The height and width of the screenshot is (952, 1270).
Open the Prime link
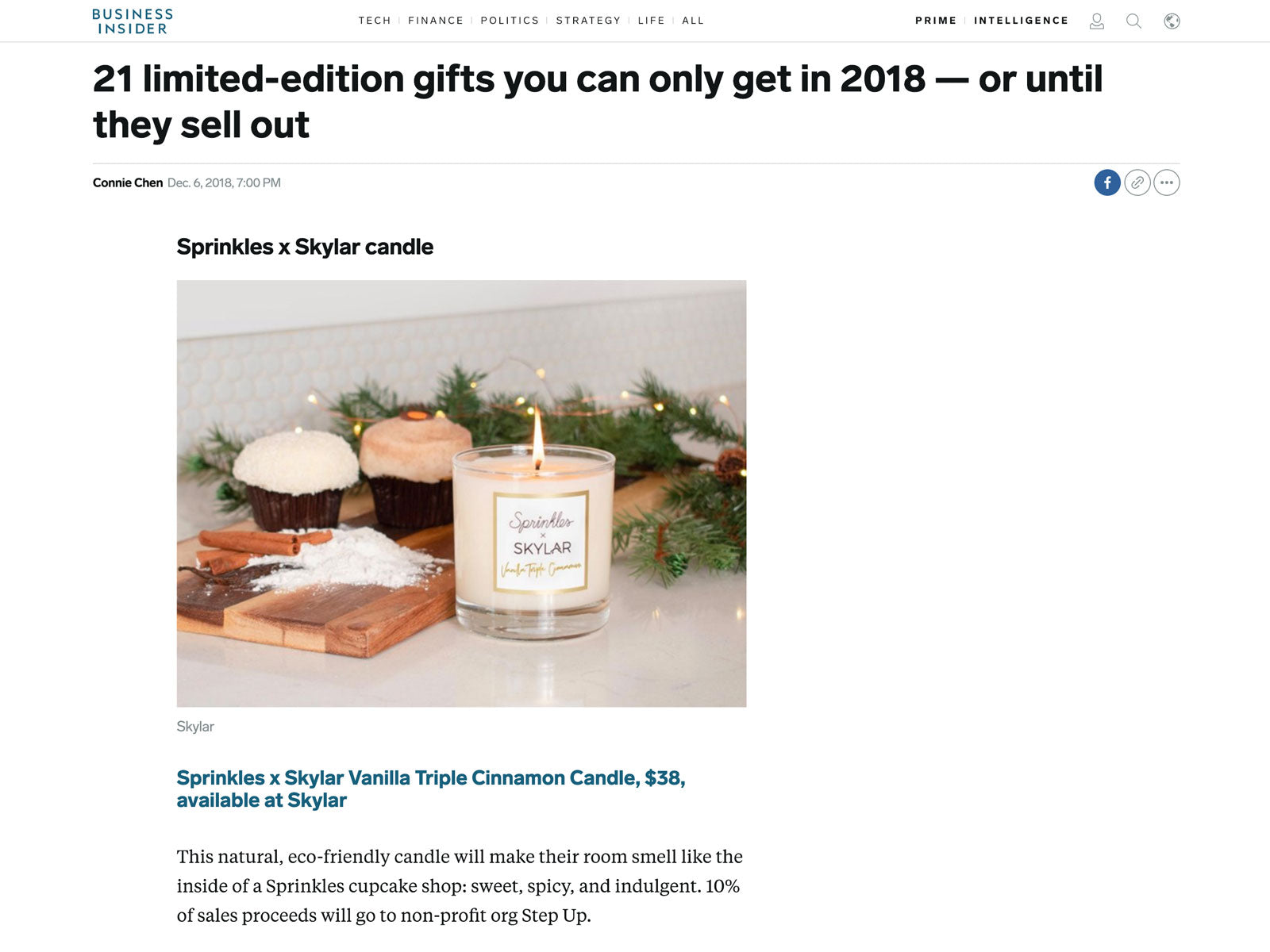pyautogui.click(x=936, y=21)
